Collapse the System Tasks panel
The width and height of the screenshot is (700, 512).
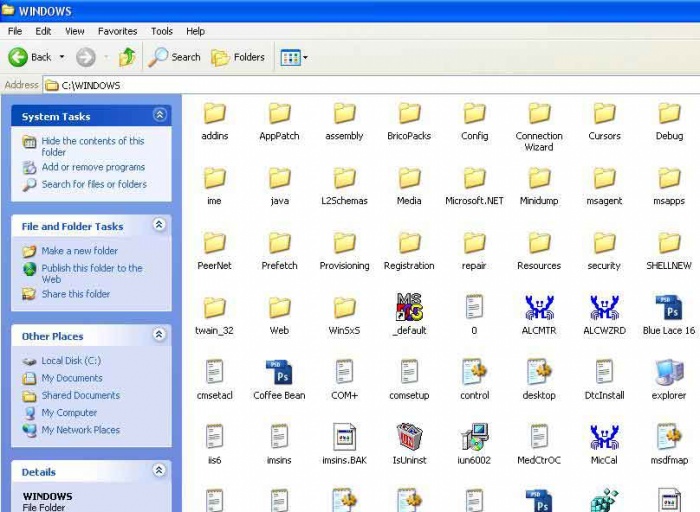point(159,115)
